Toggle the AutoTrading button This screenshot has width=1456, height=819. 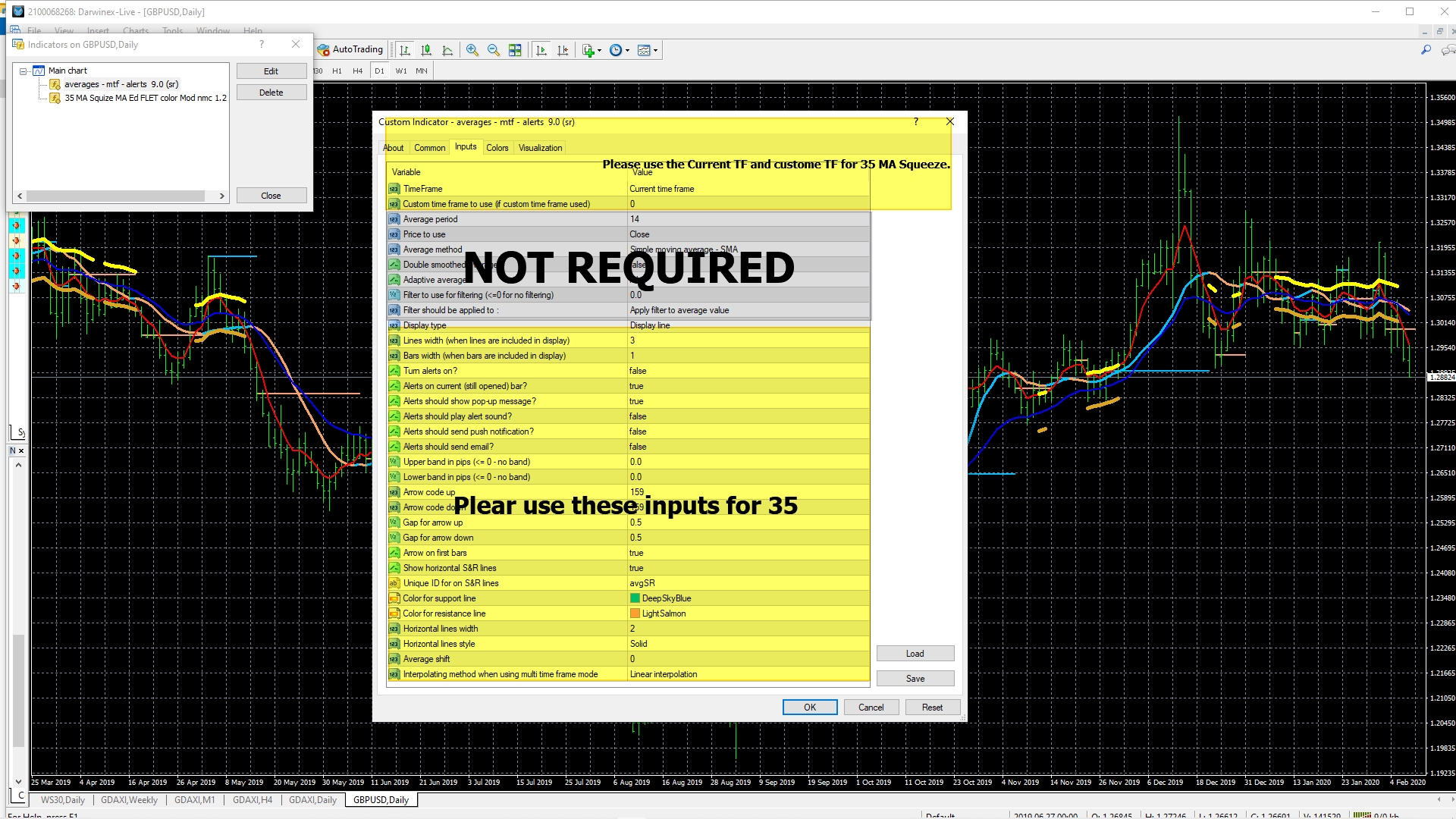point(350,49)
